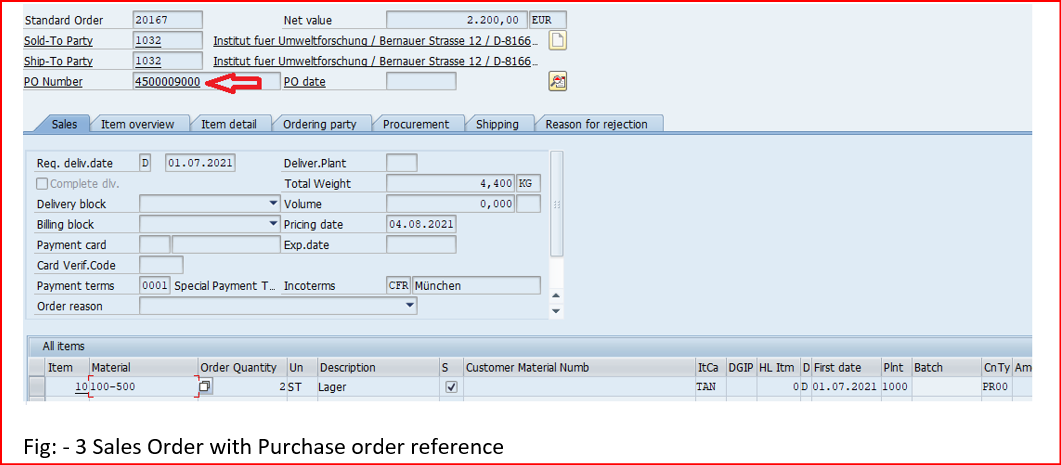Screen dimensions: 1061x465
Task: Click the Ship-To Party address link
Action: coord(375,62)
